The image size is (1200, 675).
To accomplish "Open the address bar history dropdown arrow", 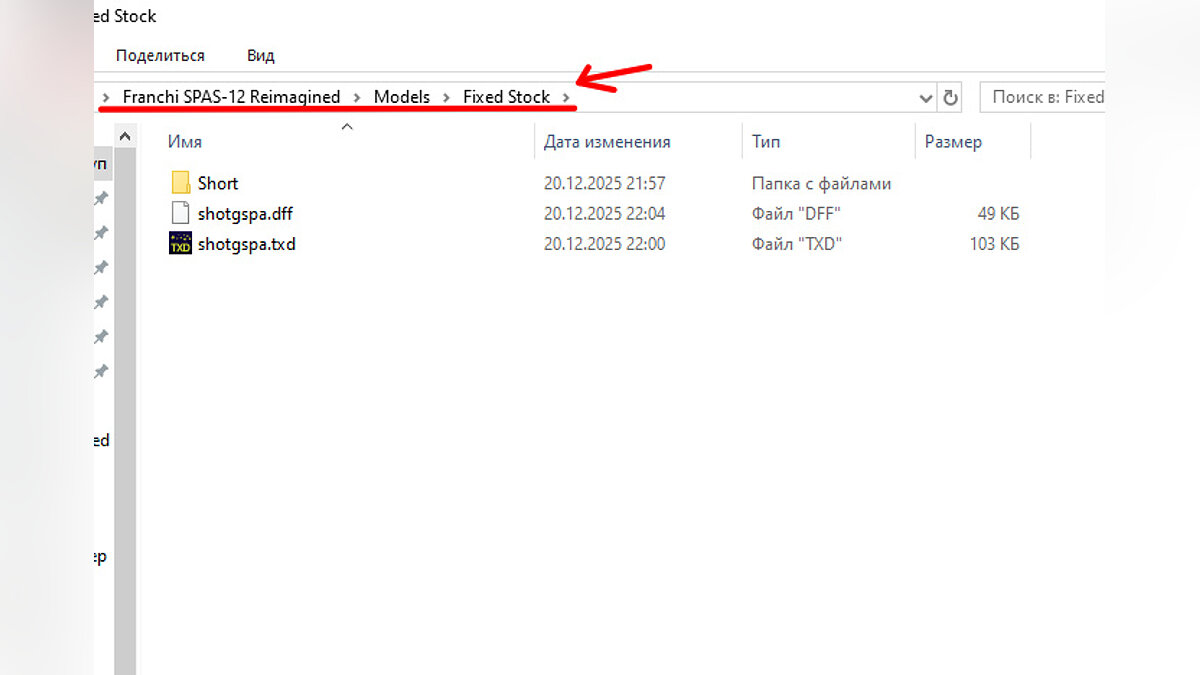I will 926,97.
